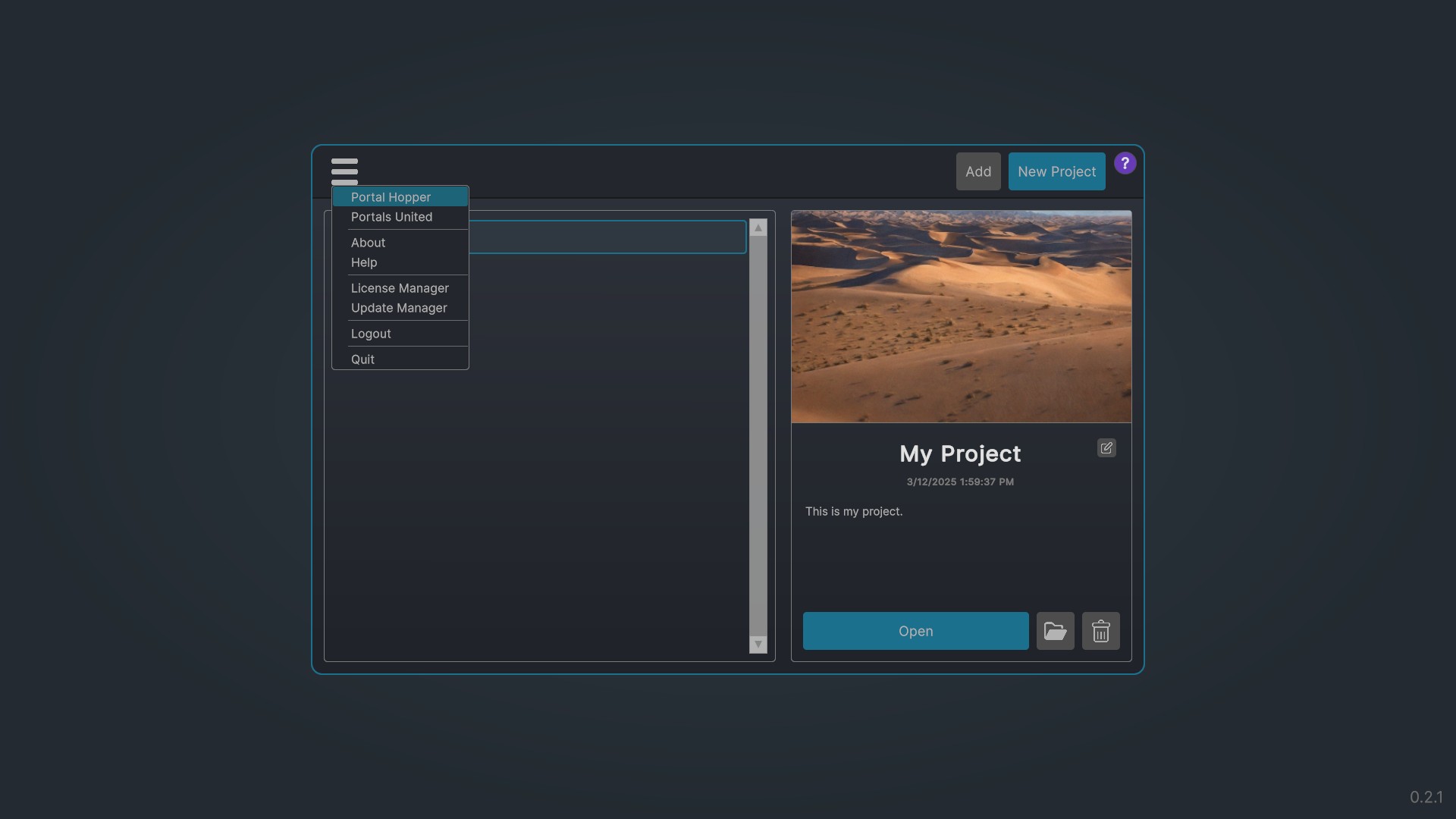Choose Help from the menu
1456x819 pixels.
(x=363, y=262)
